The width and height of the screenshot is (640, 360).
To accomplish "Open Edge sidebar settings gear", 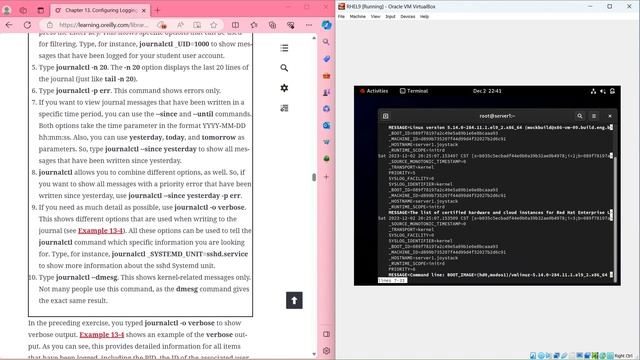I will 326,351.
